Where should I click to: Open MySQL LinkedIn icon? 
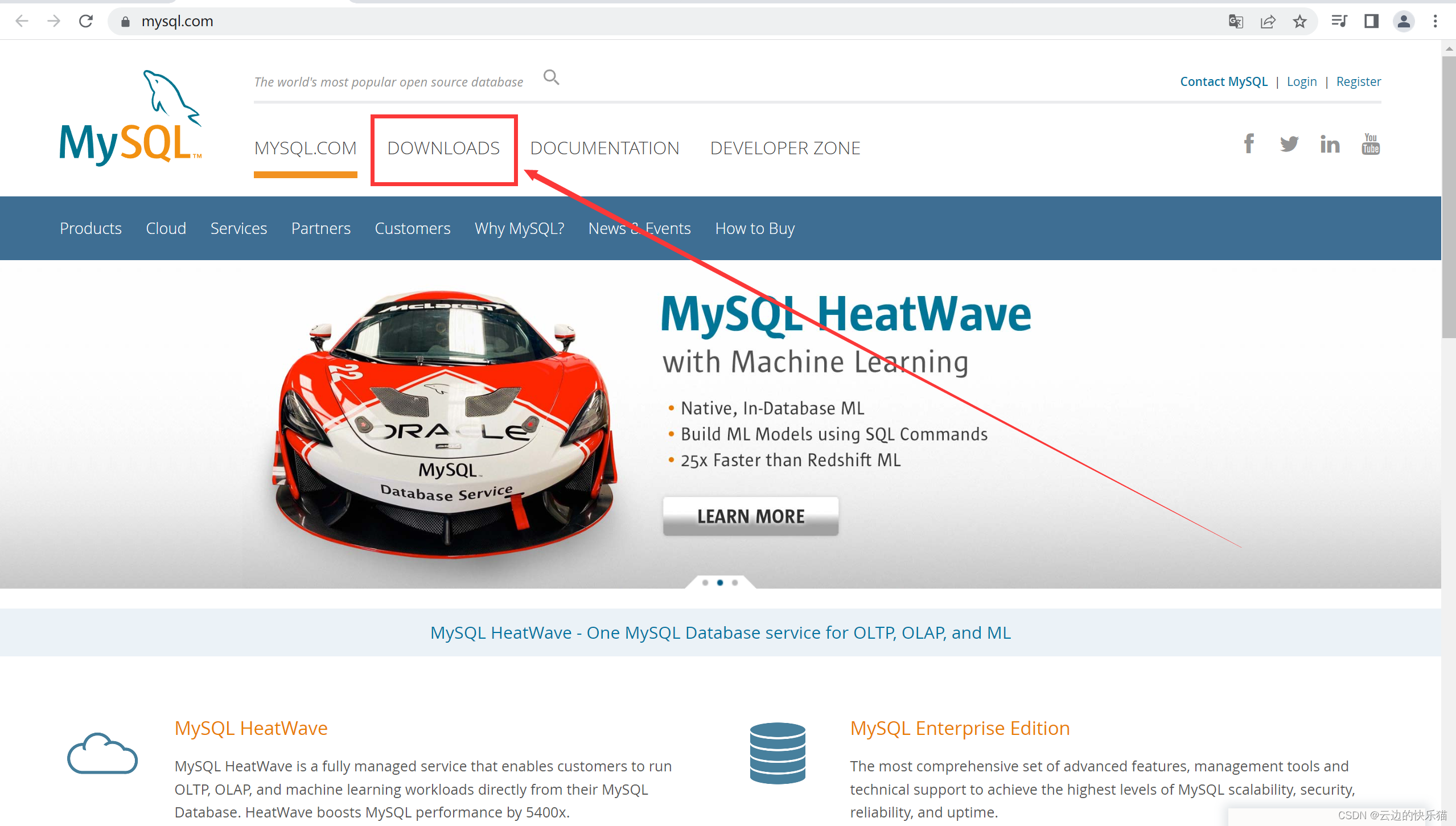(1330, 144)
